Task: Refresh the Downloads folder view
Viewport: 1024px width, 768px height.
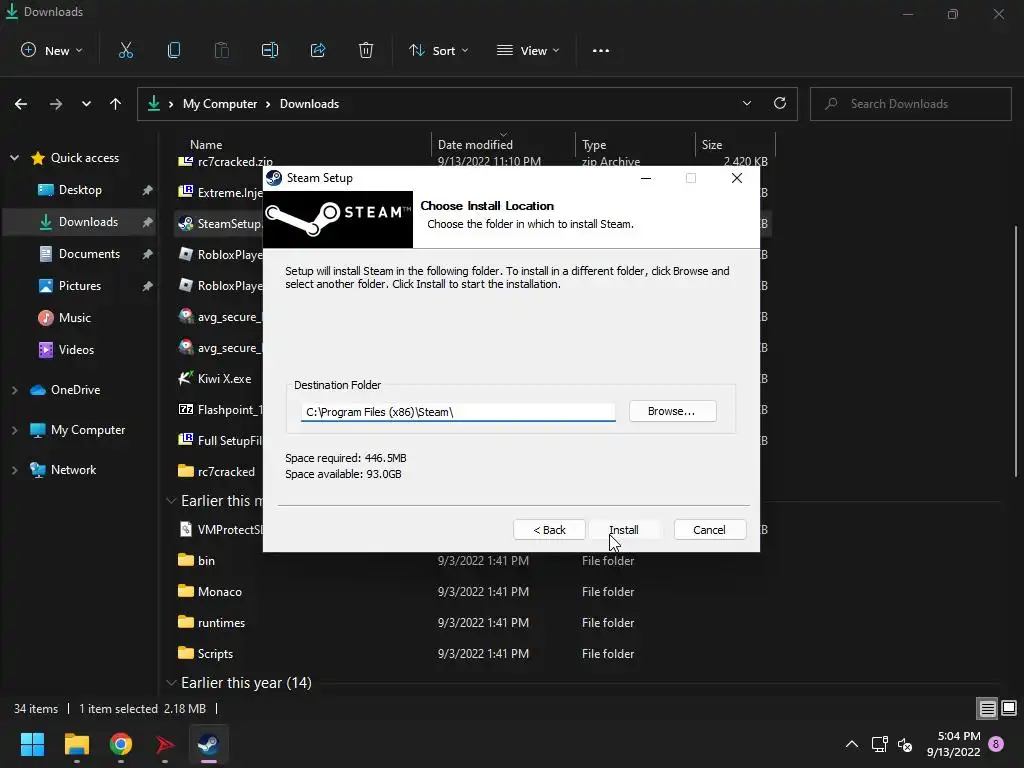Action: [x=780, y=103]
